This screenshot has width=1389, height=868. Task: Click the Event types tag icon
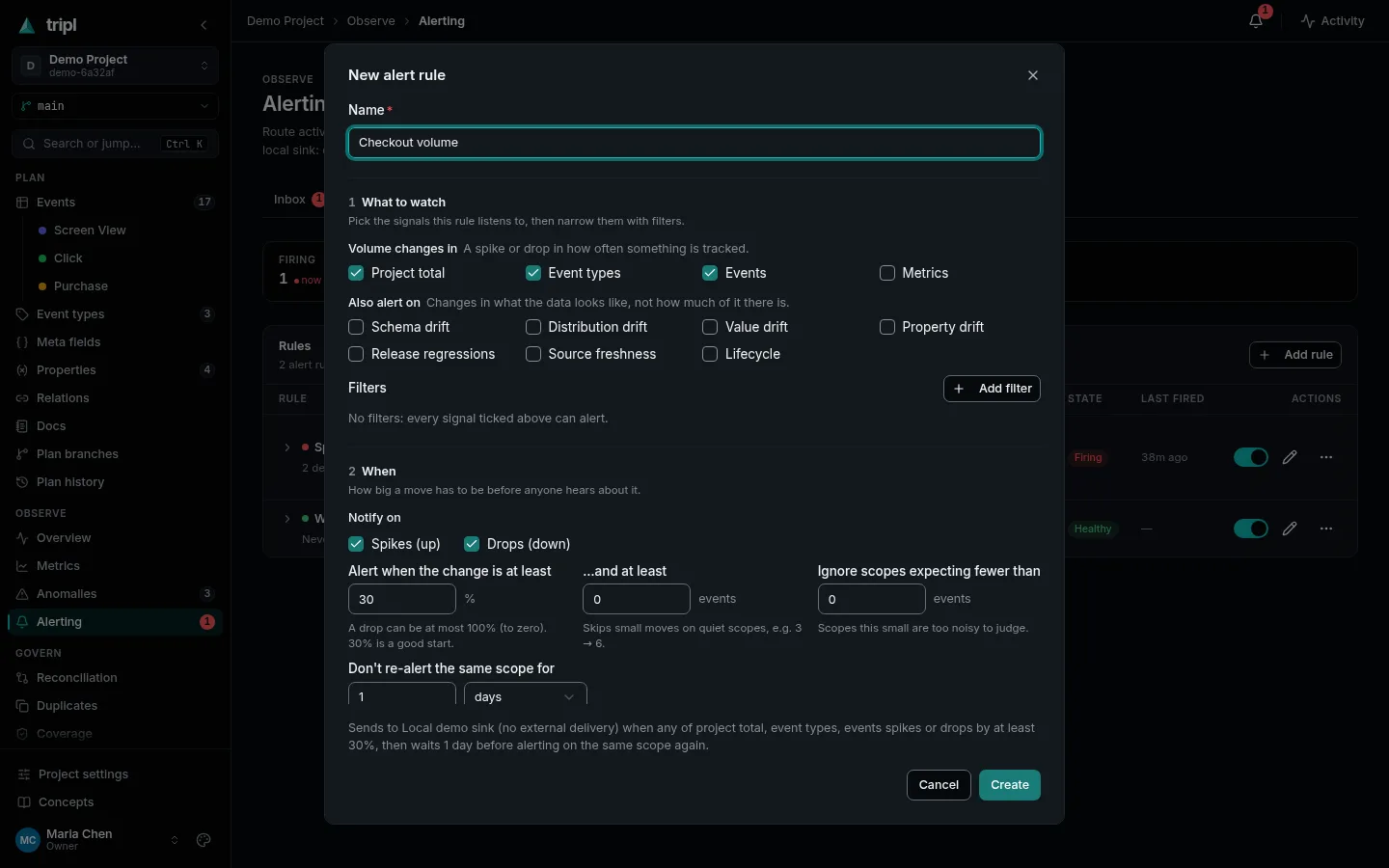click(22, 314)
